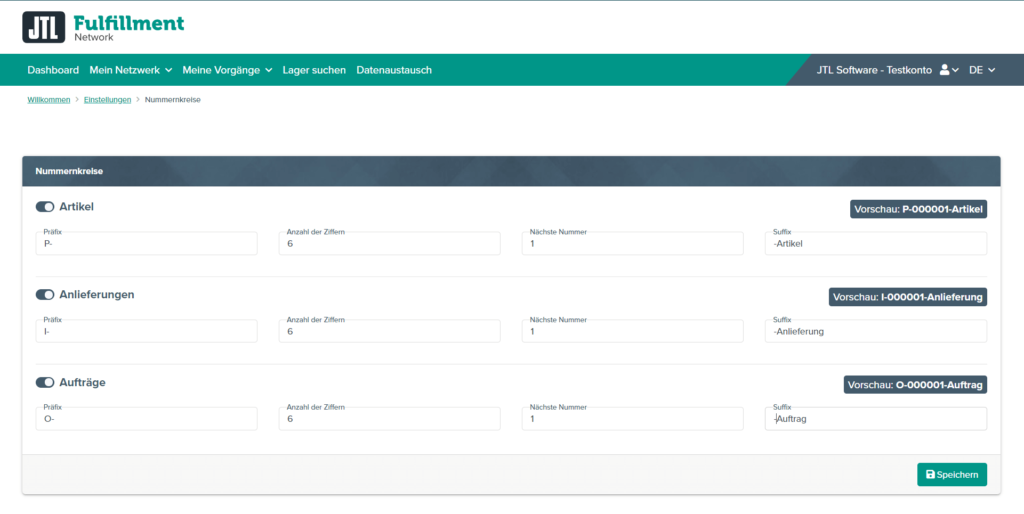Expand the Mein Netzwerk menu

[131, 70]
